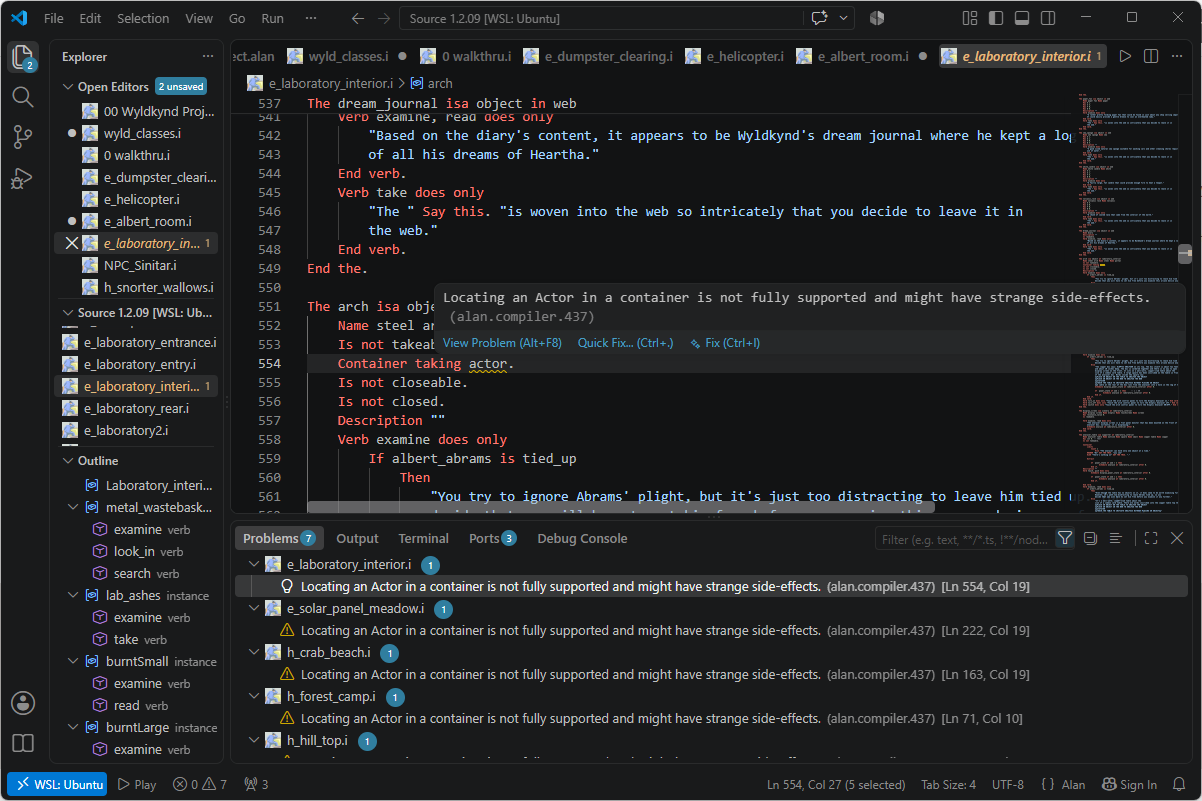
Task: Click the book icon at activity bar bottom
Action: [22, 743]
